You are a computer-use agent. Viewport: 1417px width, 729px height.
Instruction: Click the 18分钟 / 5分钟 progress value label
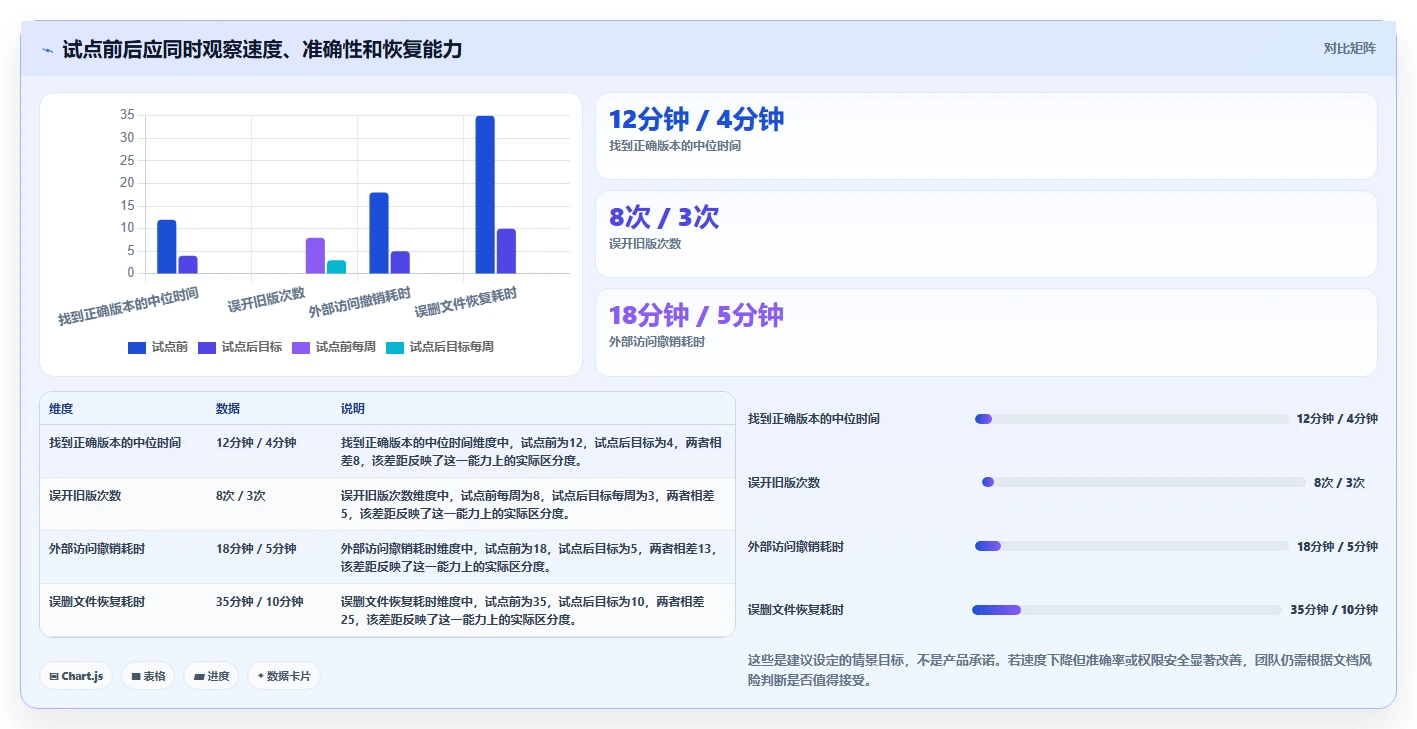pyautogui.click(x=1337, y=547)
